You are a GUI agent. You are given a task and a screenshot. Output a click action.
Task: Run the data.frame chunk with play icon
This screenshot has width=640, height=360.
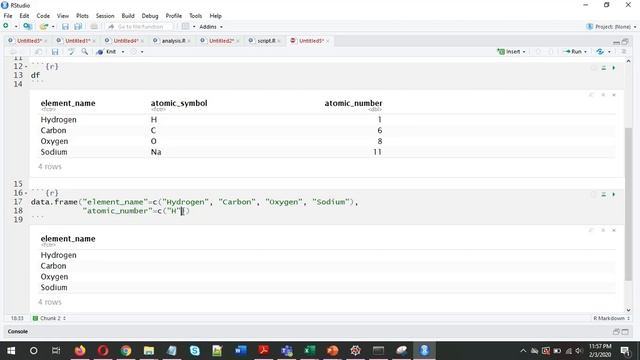pos(613,194)
